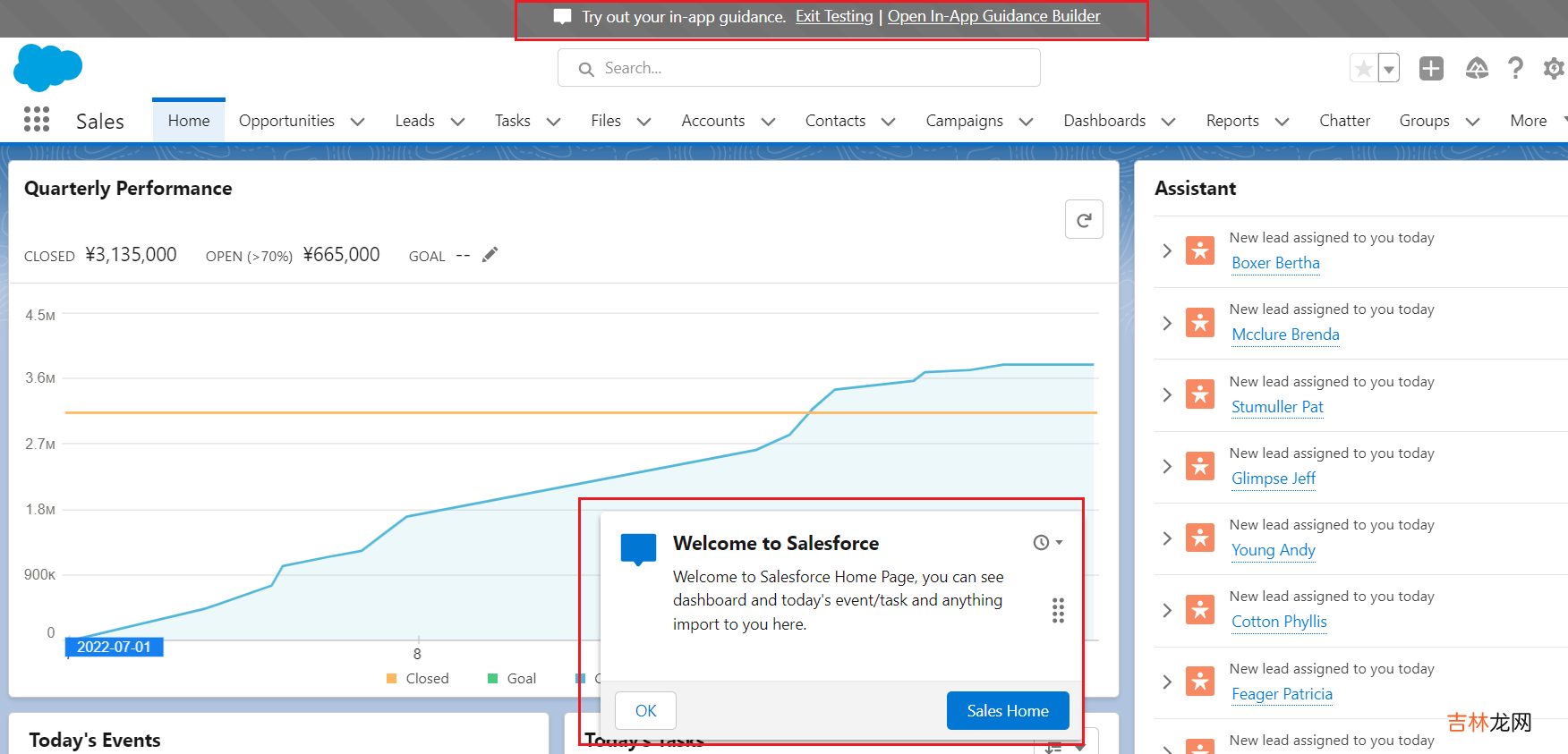Dismiss the prompt with OK
This screenshot has height=754, width=1568.
coord(645,711)
